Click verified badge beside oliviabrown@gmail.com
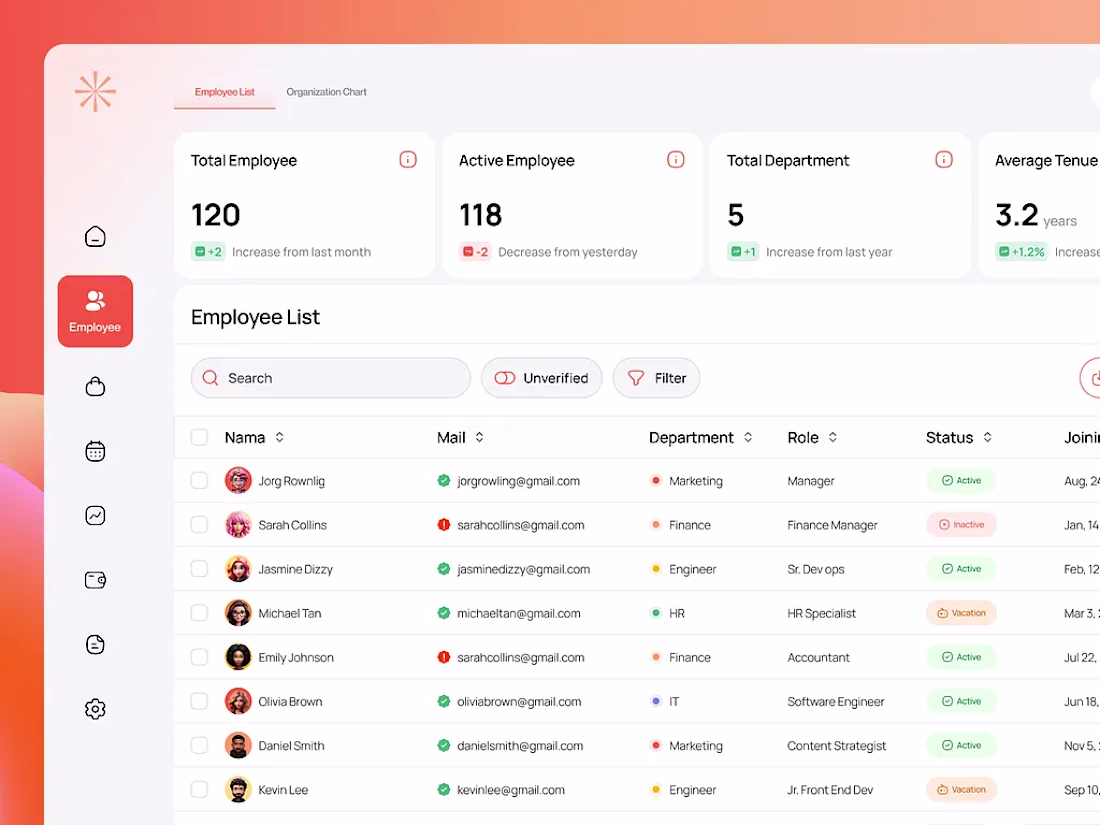Viewport: 1100px width, 825px height. [x=443, y=701]
